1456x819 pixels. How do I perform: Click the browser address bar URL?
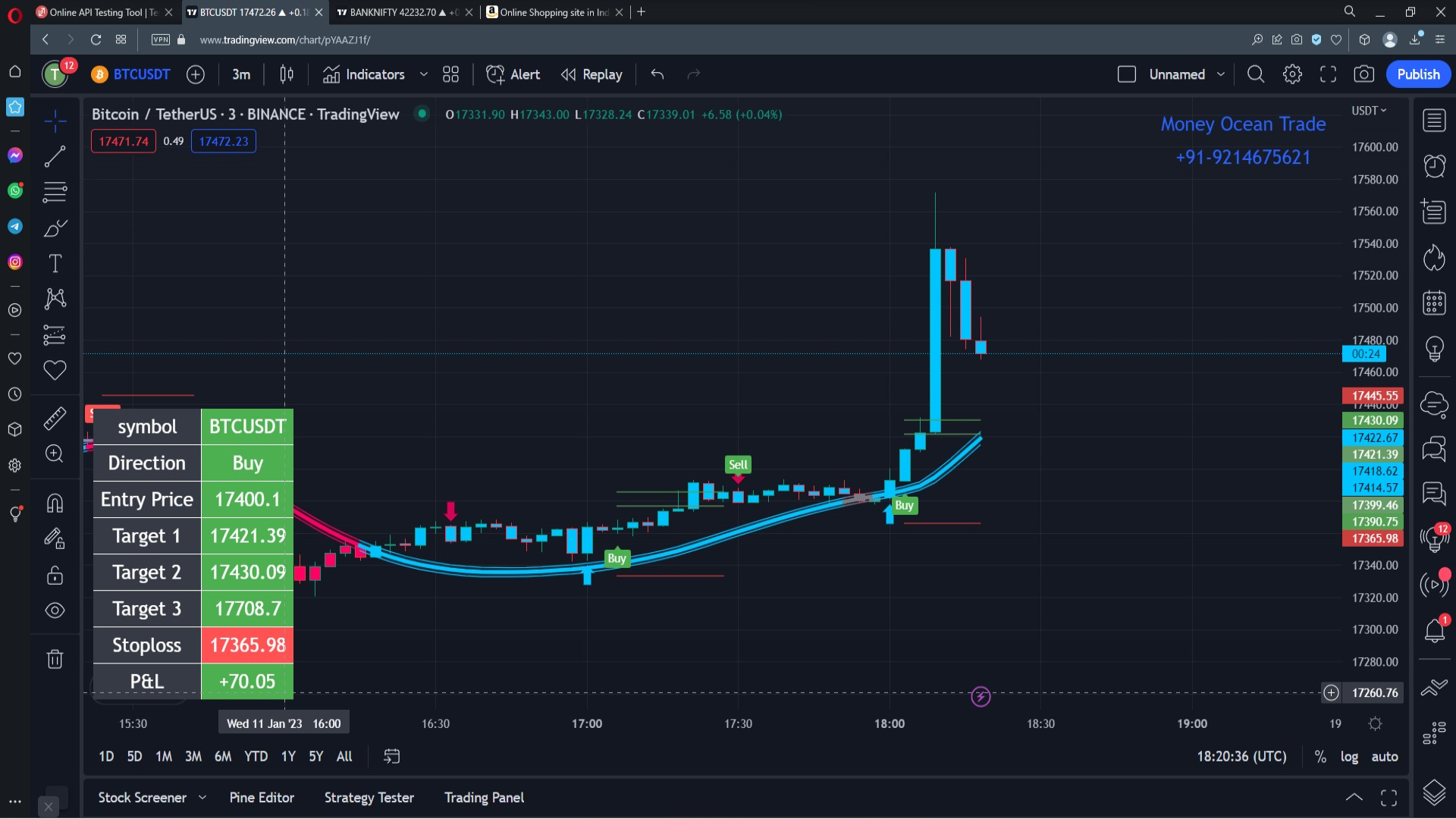[x=285, y=39]
